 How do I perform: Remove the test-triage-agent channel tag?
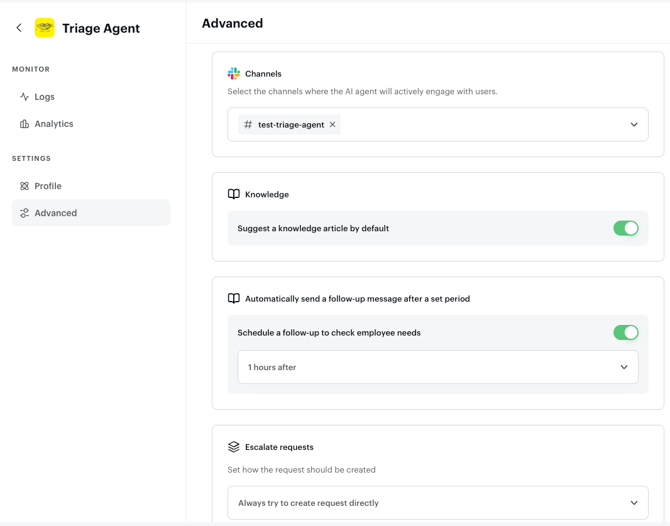pos(333,125)
